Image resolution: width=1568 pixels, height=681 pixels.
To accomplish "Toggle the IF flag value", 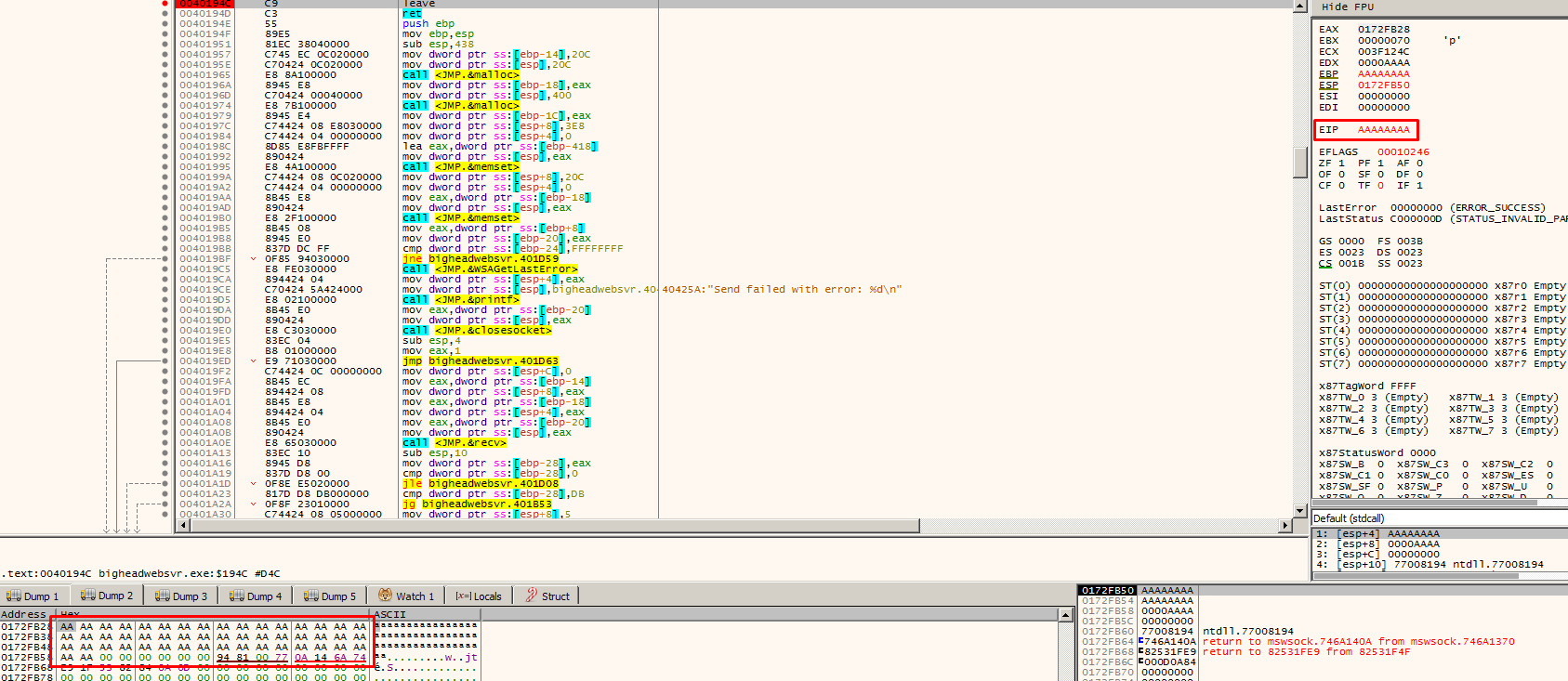I will [x=1419, y=186].
